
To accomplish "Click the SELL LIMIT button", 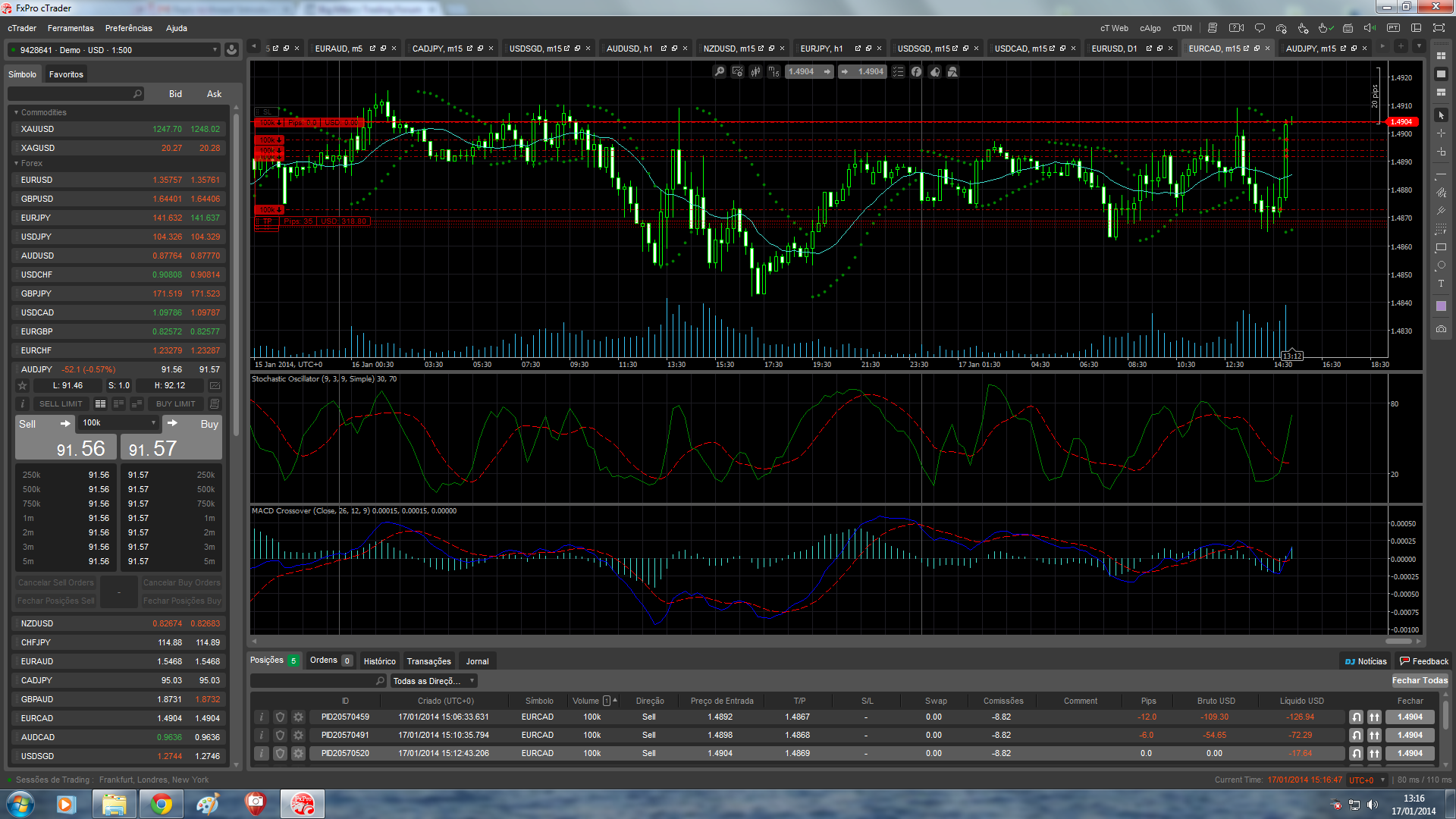I will (61, 404).
